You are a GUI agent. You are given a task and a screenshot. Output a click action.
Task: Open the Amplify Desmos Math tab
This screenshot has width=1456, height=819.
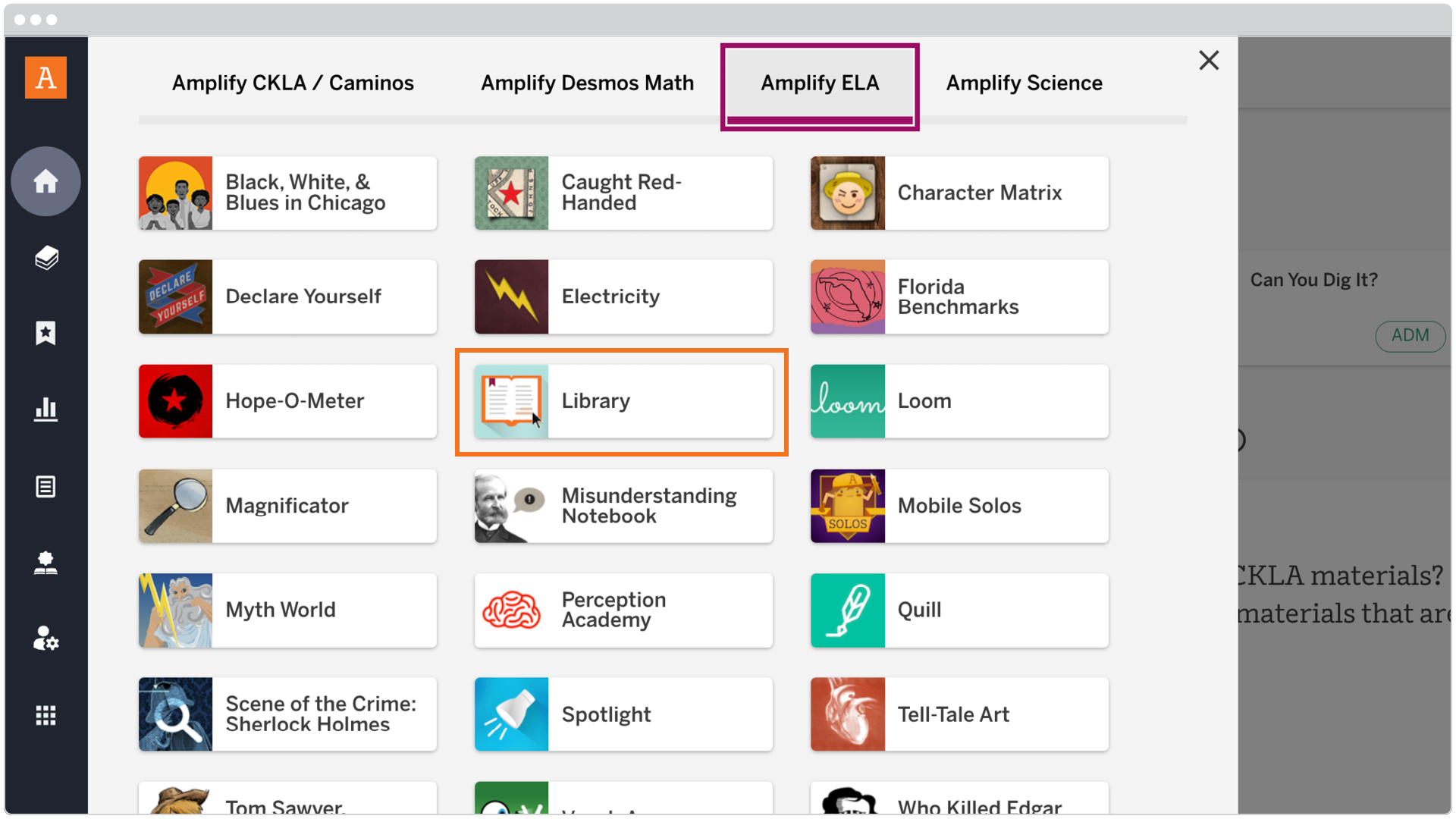click(587, 83)
